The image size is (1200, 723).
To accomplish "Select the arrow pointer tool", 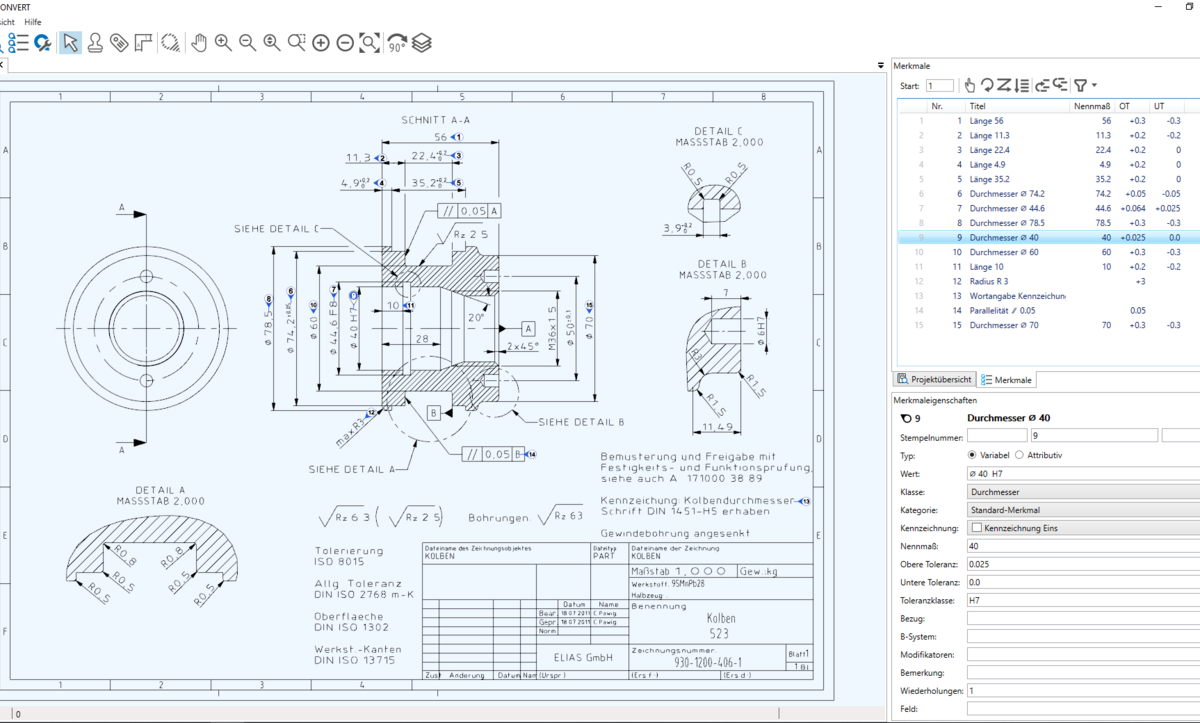I will tap(70, 43).
